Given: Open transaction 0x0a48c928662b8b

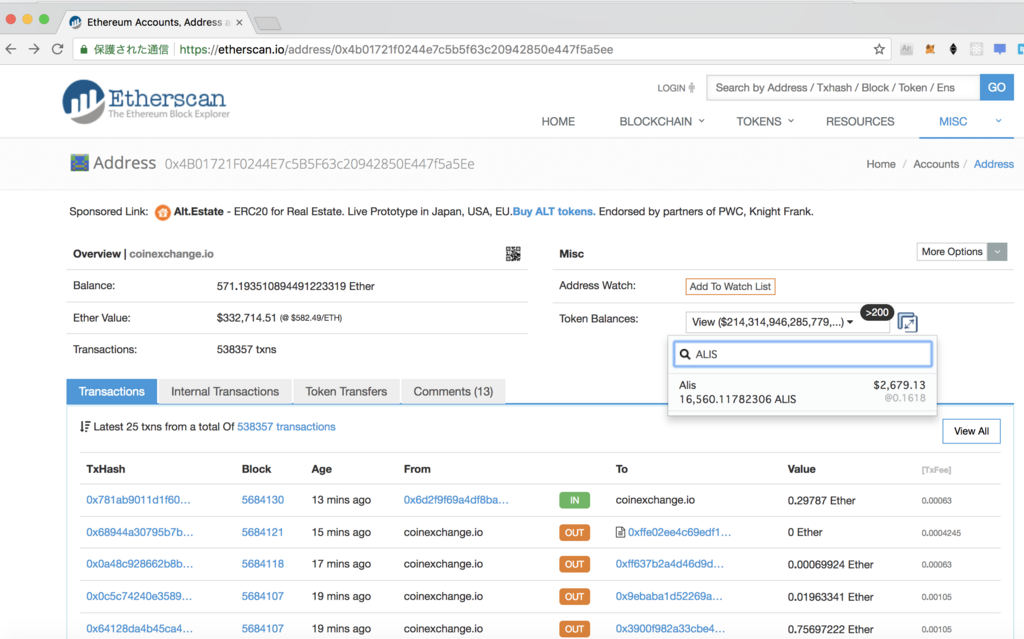Looking at the screenshot, I should tap(140, 564).
